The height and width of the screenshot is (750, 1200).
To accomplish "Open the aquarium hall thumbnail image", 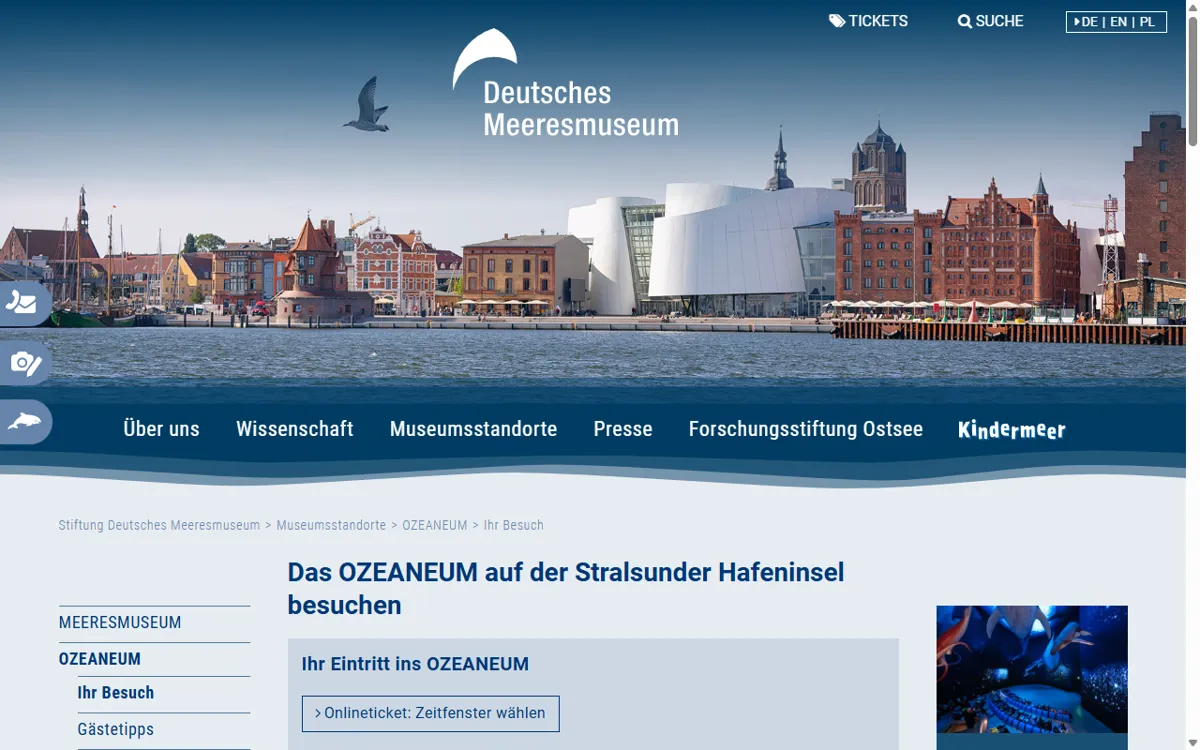I will pos(1032,669).
